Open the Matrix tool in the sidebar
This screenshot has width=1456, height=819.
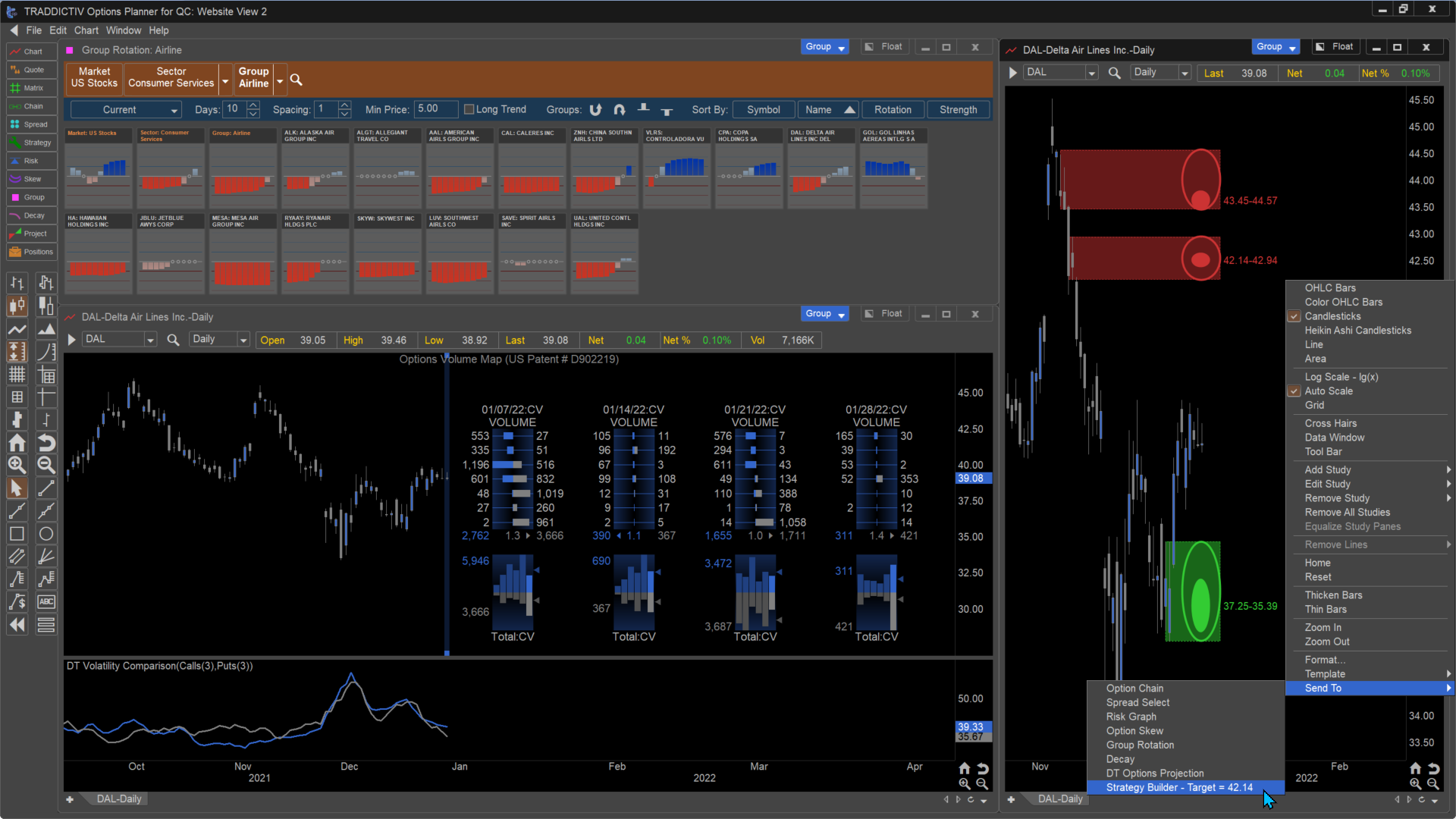tap(32, 88)
